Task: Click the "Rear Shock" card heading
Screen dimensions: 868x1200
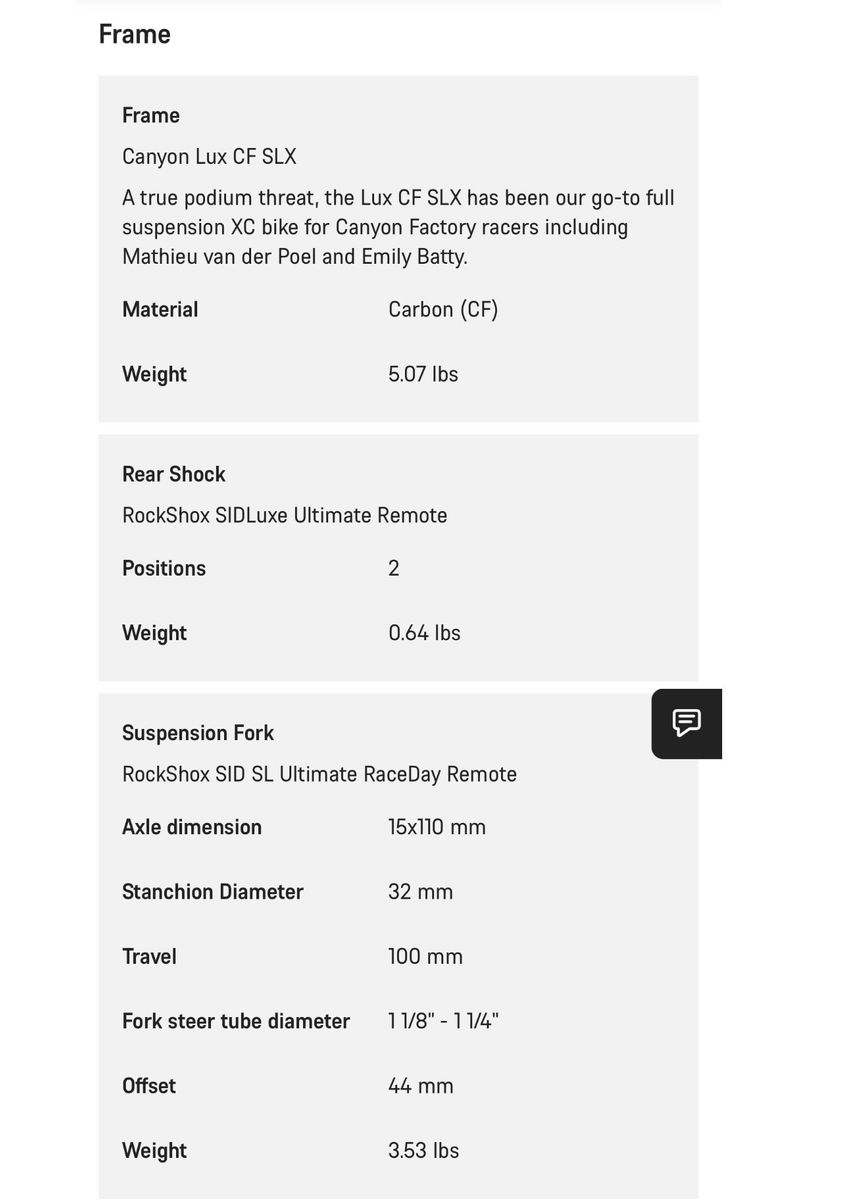Action: coord(173,474)
